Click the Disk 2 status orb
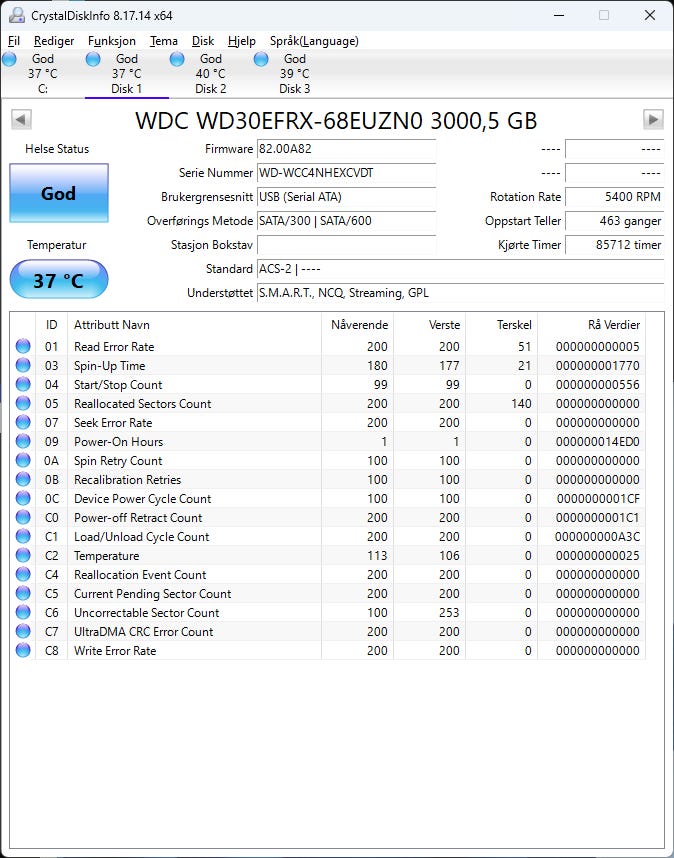 (x=177, y=59)
